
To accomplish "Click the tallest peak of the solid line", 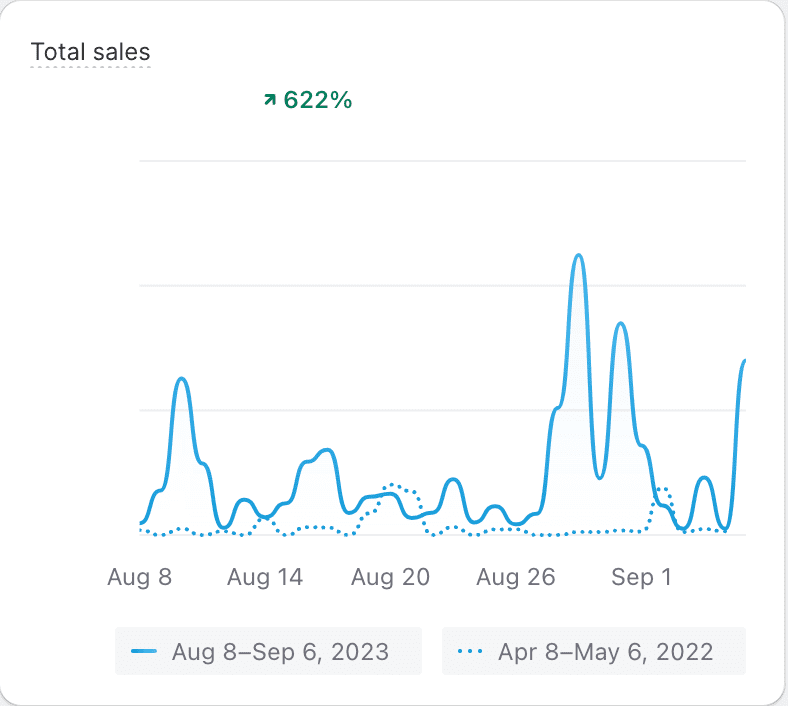I will click(x=578, y=256).
